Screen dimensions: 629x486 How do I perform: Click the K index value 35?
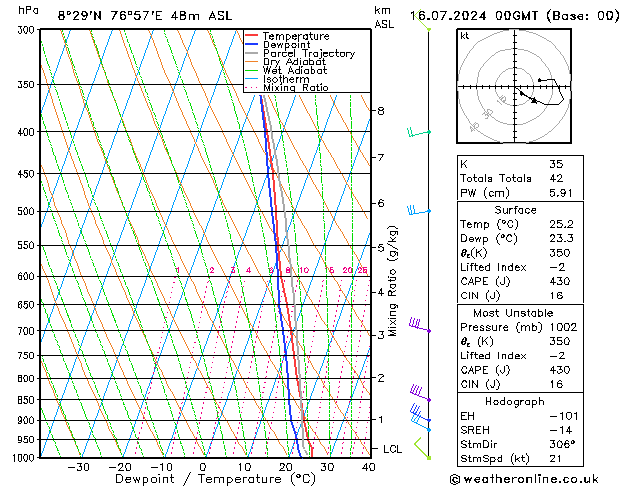coord(556,164)
